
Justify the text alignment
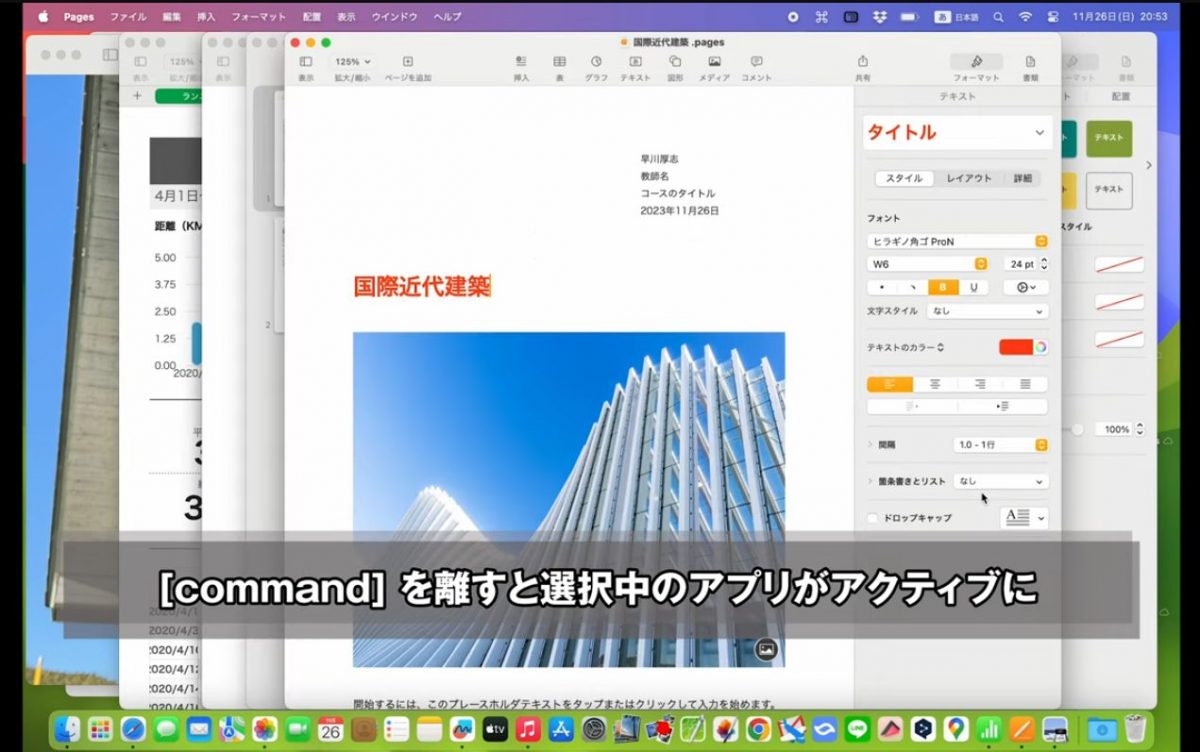tap(1025, 384)
